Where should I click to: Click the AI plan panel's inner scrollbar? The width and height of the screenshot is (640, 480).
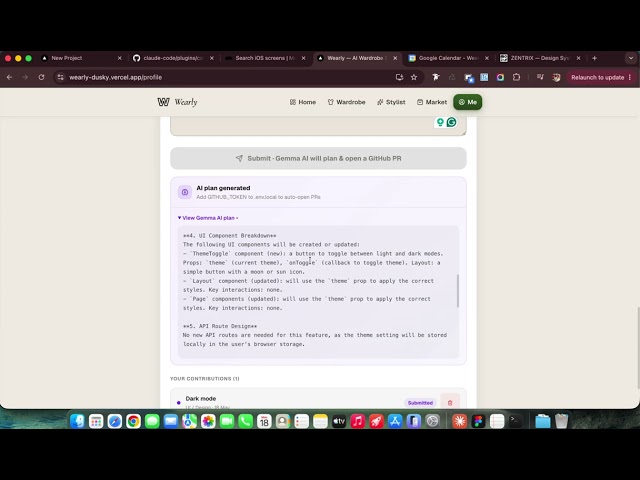[x=458, y=291]
